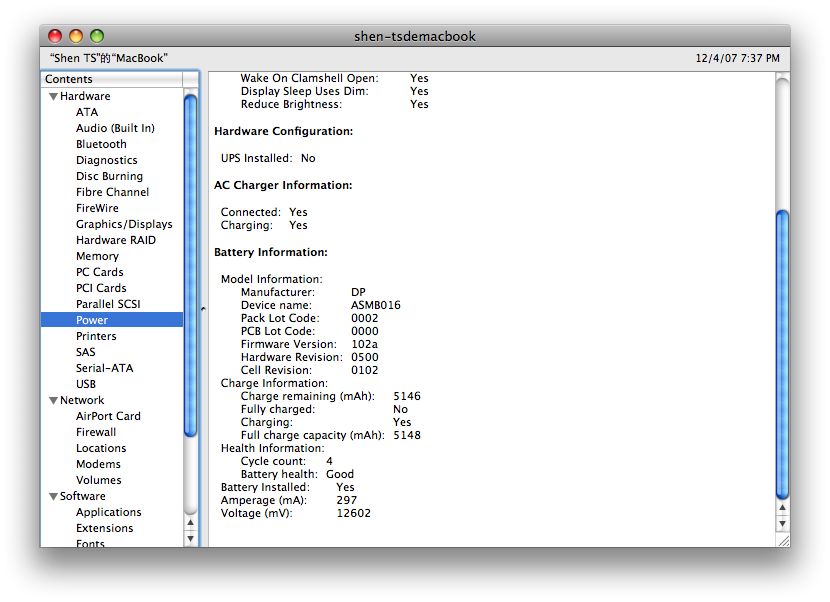Open the Applications software list

coord(109,512)
